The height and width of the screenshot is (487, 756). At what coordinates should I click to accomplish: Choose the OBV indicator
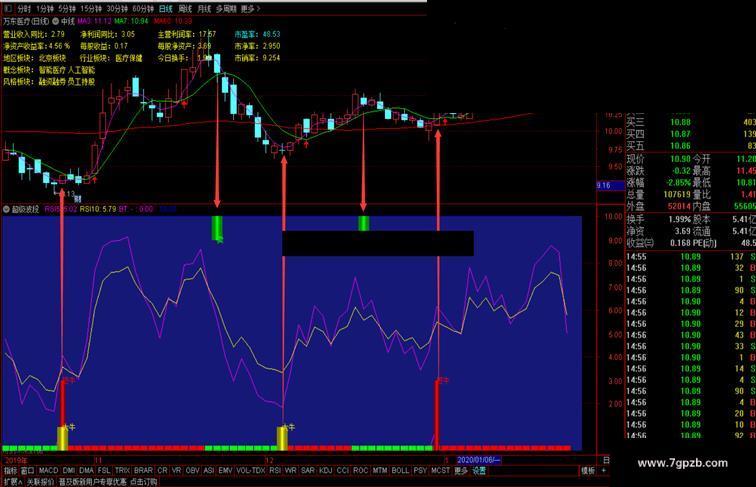pos(192,471)
